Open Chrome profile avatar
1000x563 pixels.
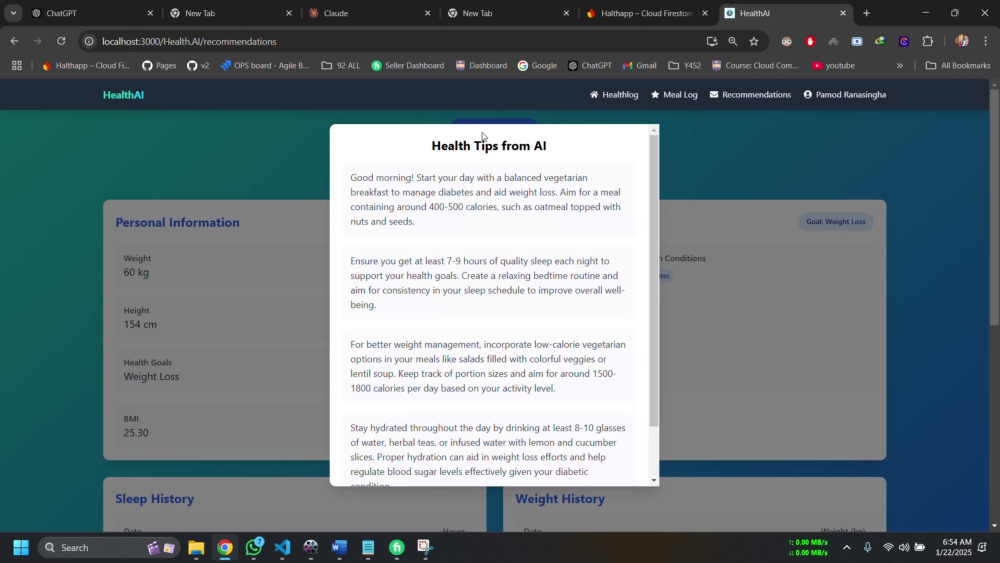coord(962,41)
